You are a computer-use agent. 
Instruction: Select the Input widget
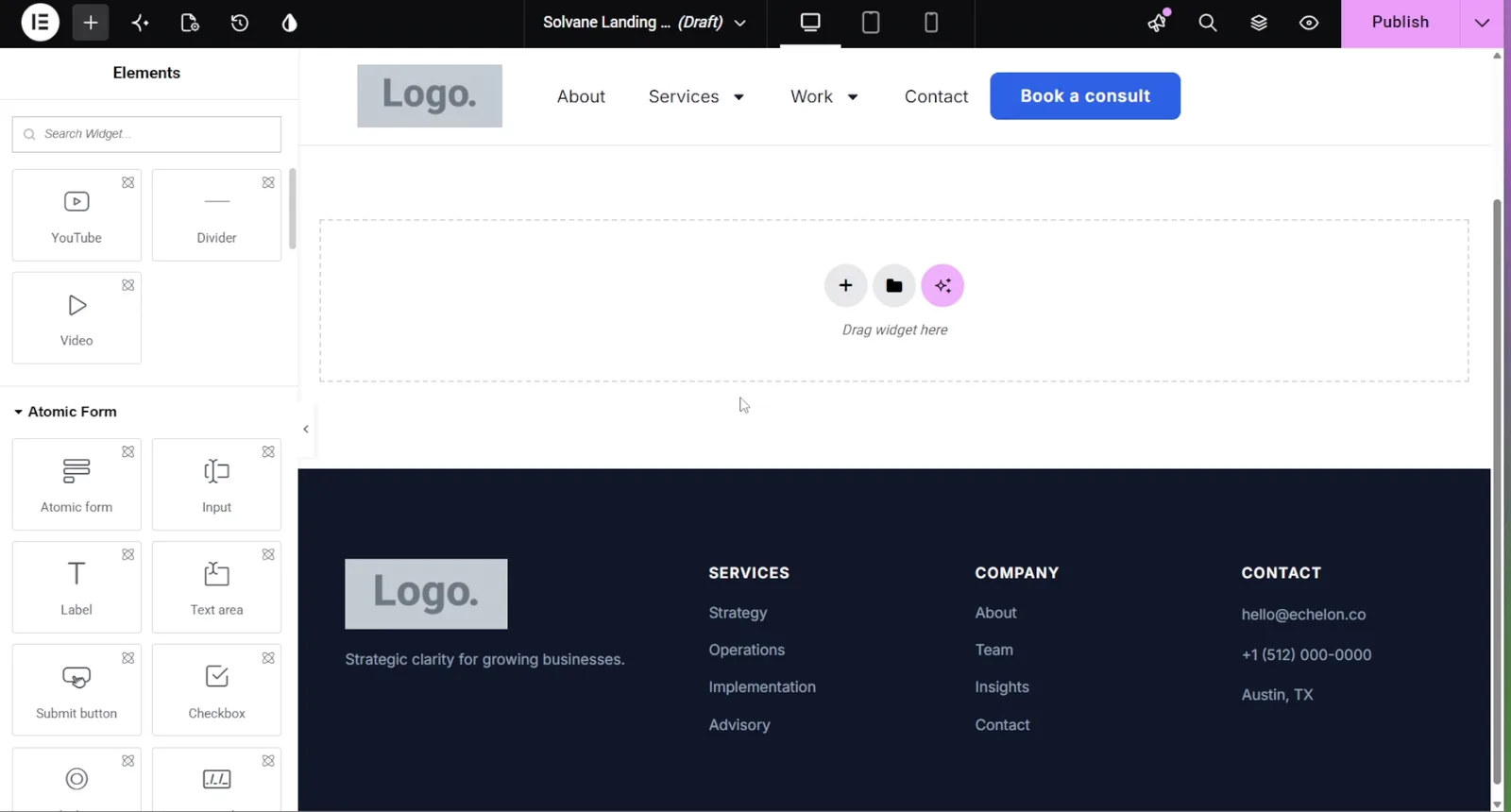216,484
